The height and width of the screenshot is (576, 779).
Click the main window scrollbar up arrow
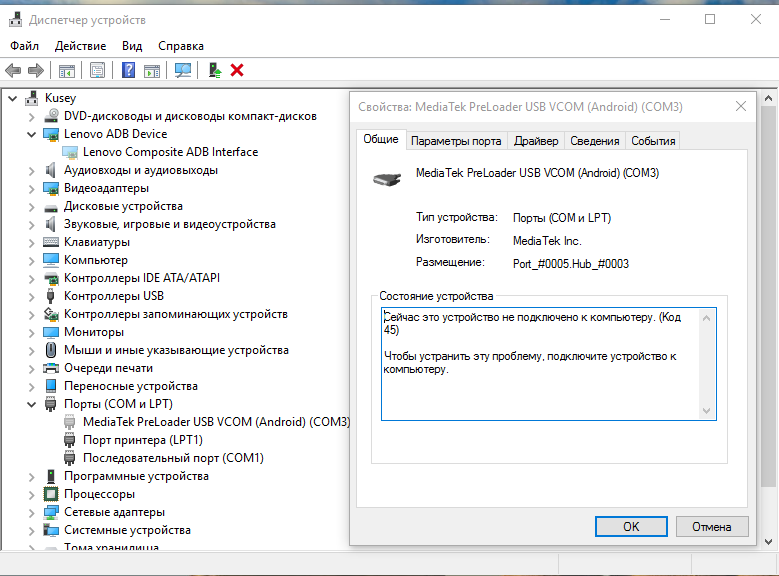[769, 98]
